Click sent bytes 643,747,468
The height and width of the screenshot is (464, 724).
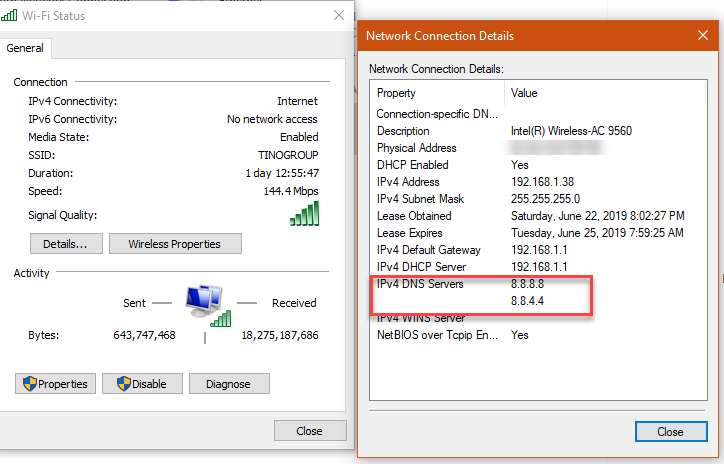pos(145,335)
